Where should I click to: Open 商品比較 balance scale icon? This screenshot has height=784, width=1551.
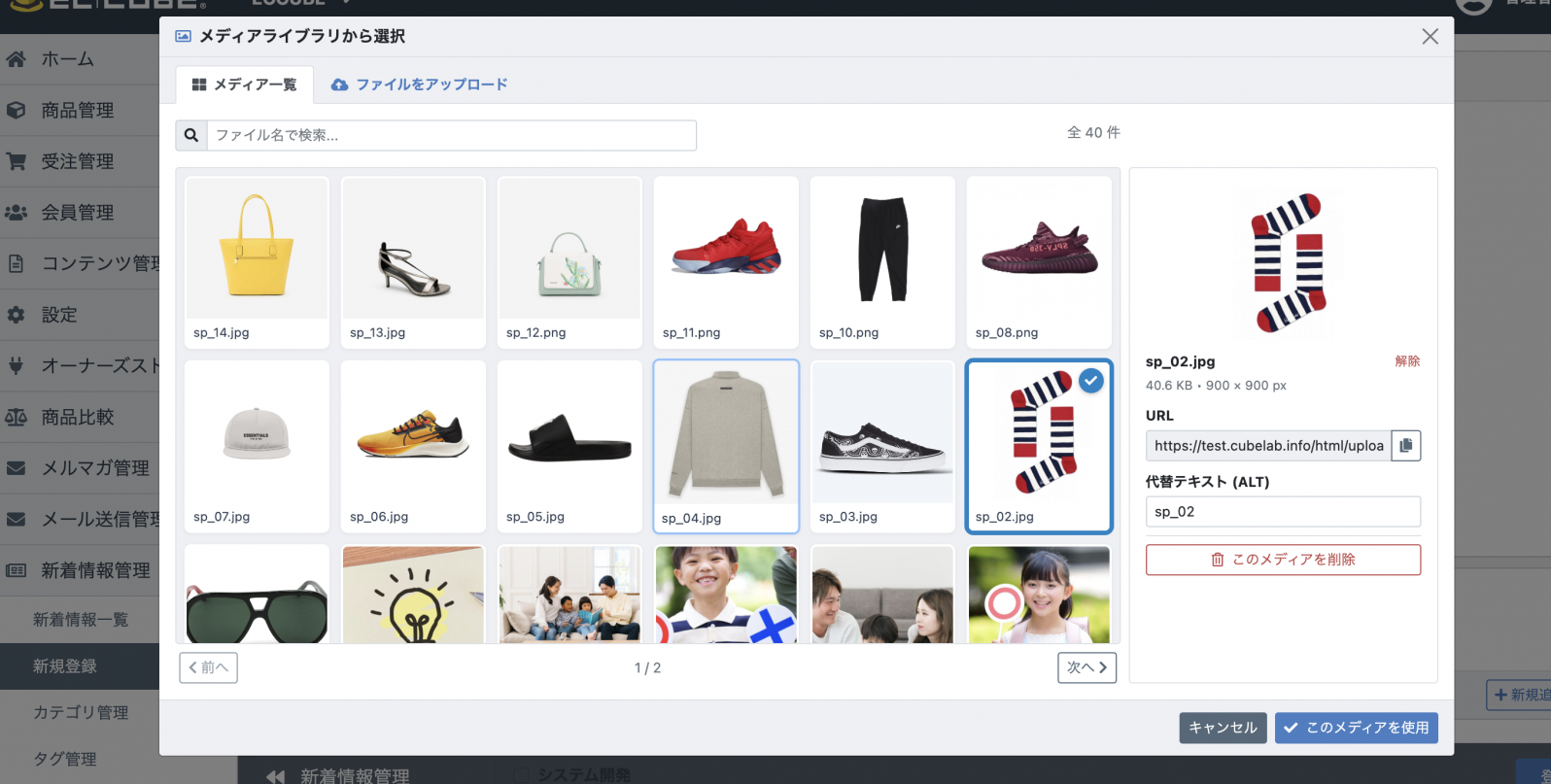pos(16,417)
